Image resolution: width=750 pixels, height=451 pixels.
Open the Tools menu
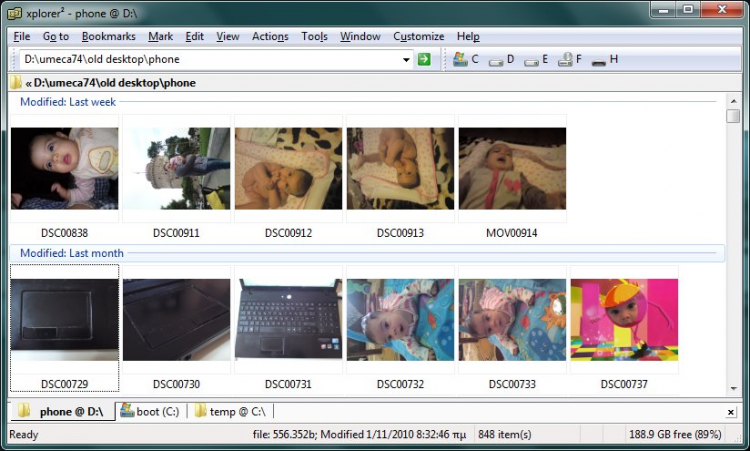tap(314, 36)
